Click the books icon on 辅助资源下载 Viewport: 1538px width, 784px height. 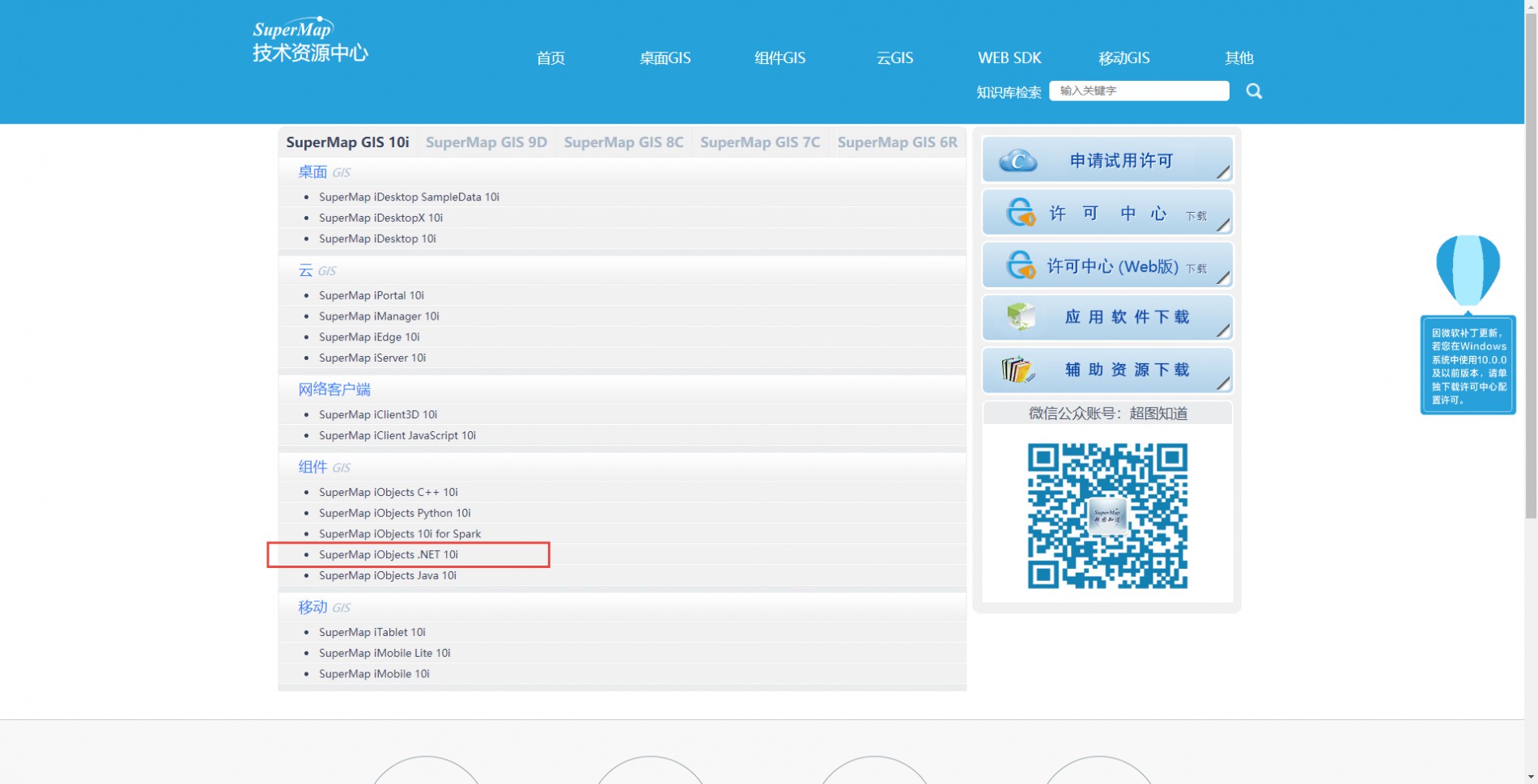(x=1018, y=370)
